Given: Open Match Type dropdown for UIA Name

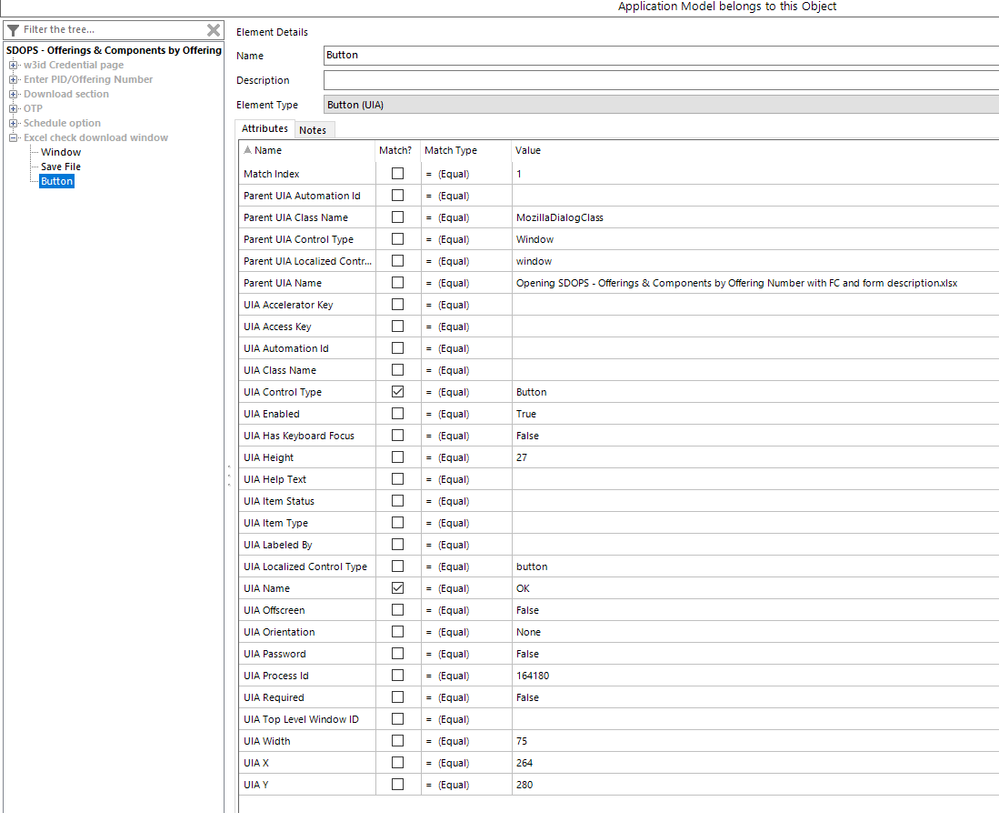Looking at the screenshot, I should pos(466,589).
